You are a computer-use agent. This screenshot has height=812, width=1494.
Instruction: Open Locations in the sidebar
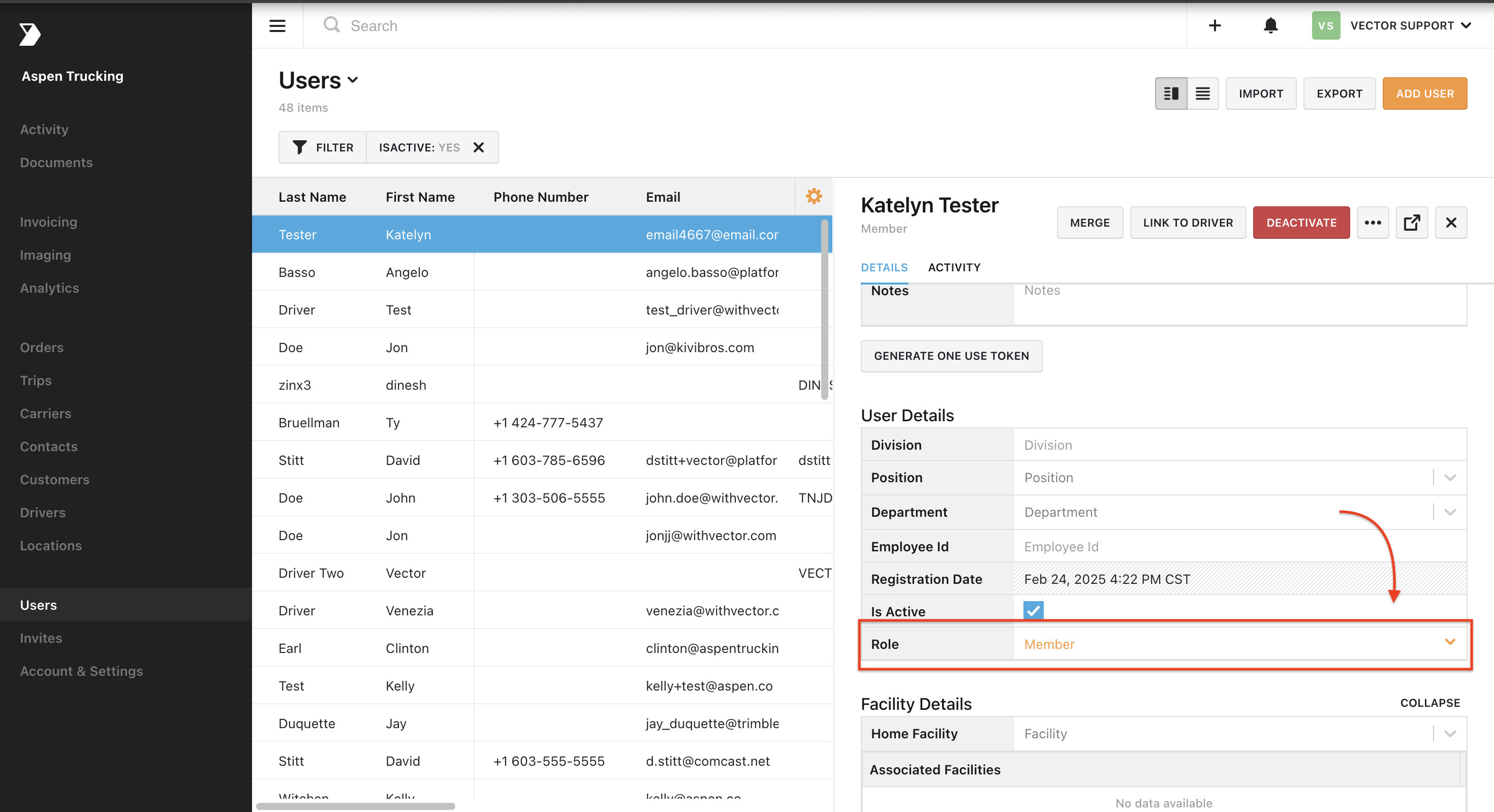pyautogui.click(x=51, y=546)
